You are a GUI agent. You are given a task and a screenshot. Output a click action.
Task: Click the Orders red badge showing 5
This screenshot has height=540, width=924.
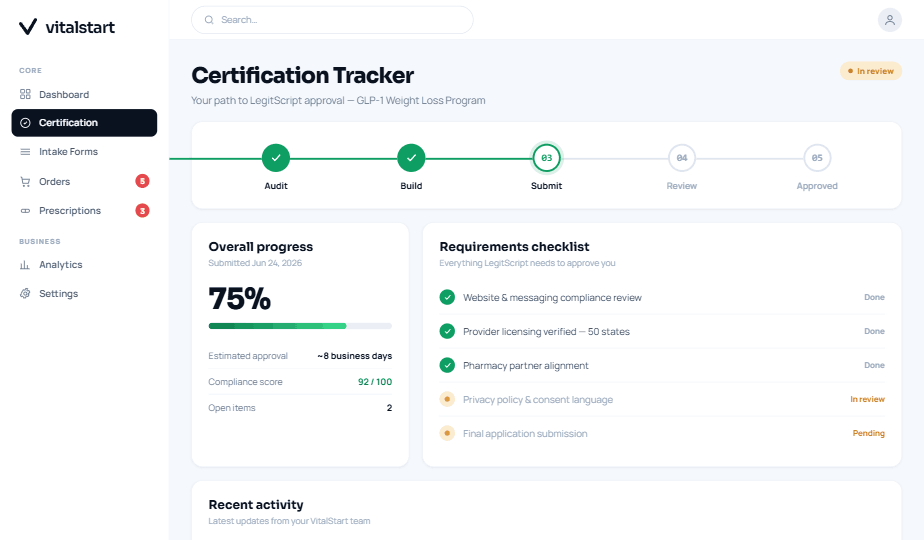pos(142,181)
